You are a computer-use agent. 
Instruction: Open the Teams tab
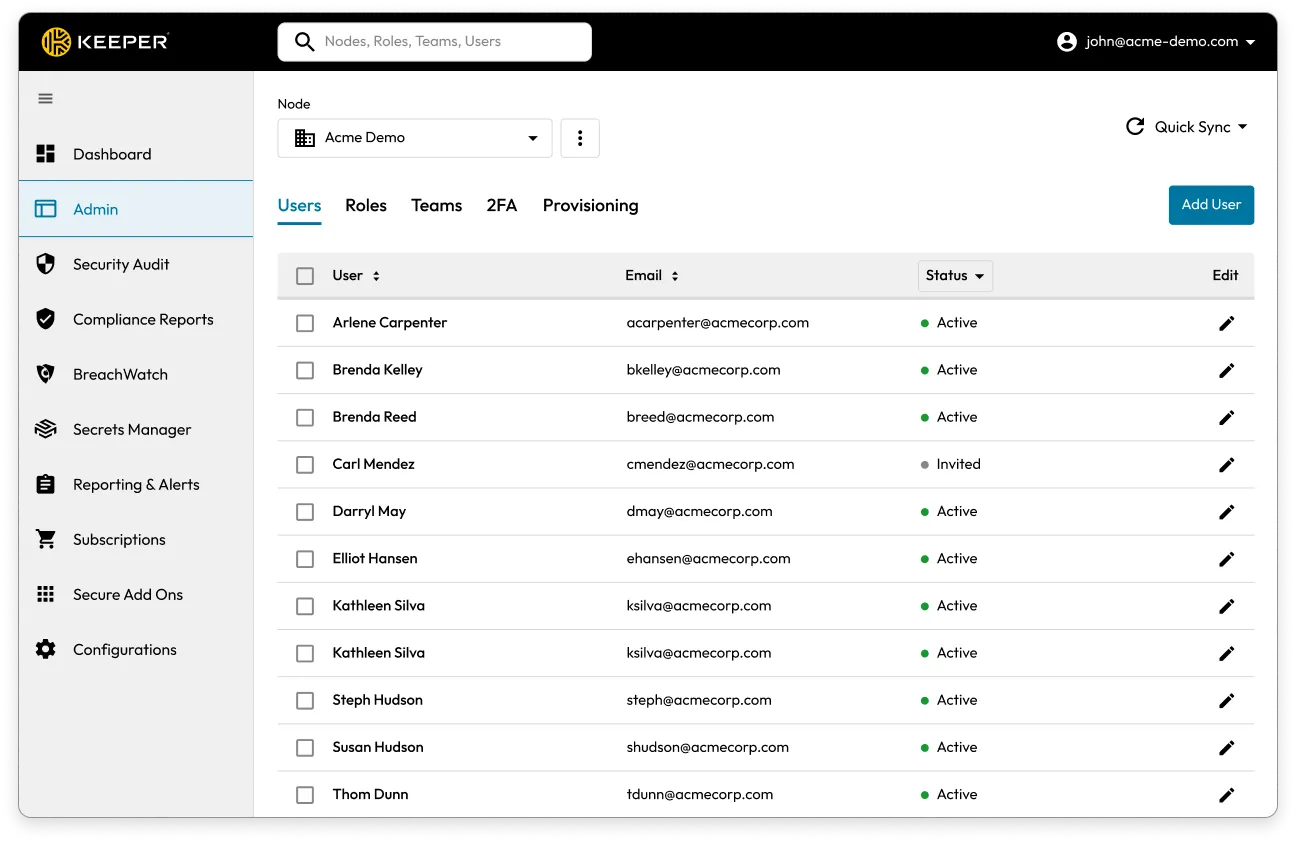coord(437,206)
